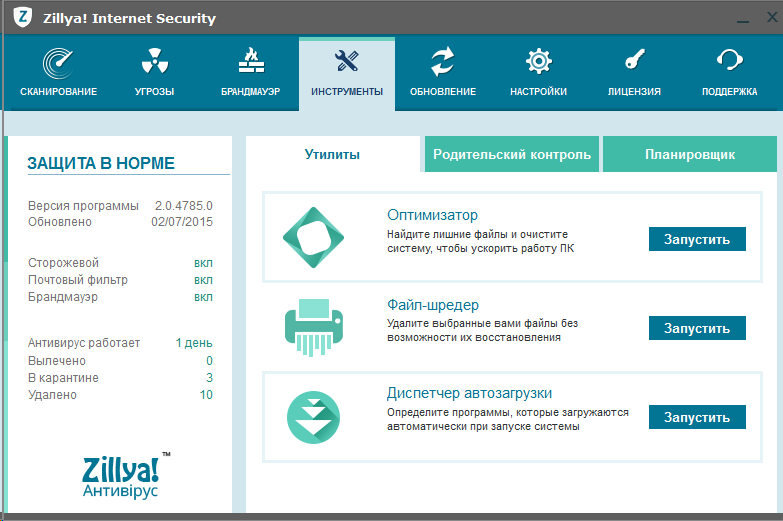Click the Zillya! Антивірус logo
This screenshot has width=783, height=521.
124,476
